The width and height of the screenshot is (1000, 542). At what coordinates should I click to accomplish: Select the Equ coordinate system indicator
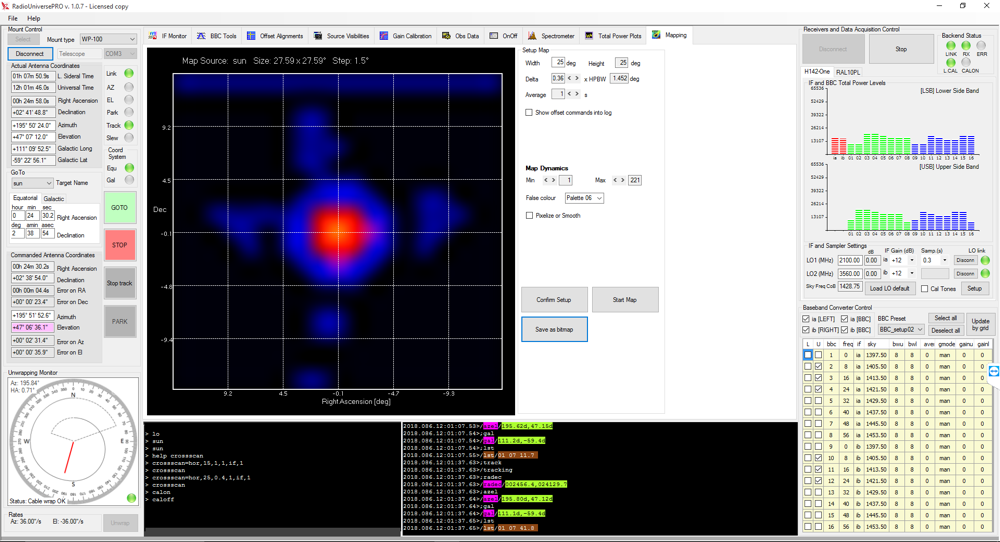pyautogui.click(x=129, y=168)
